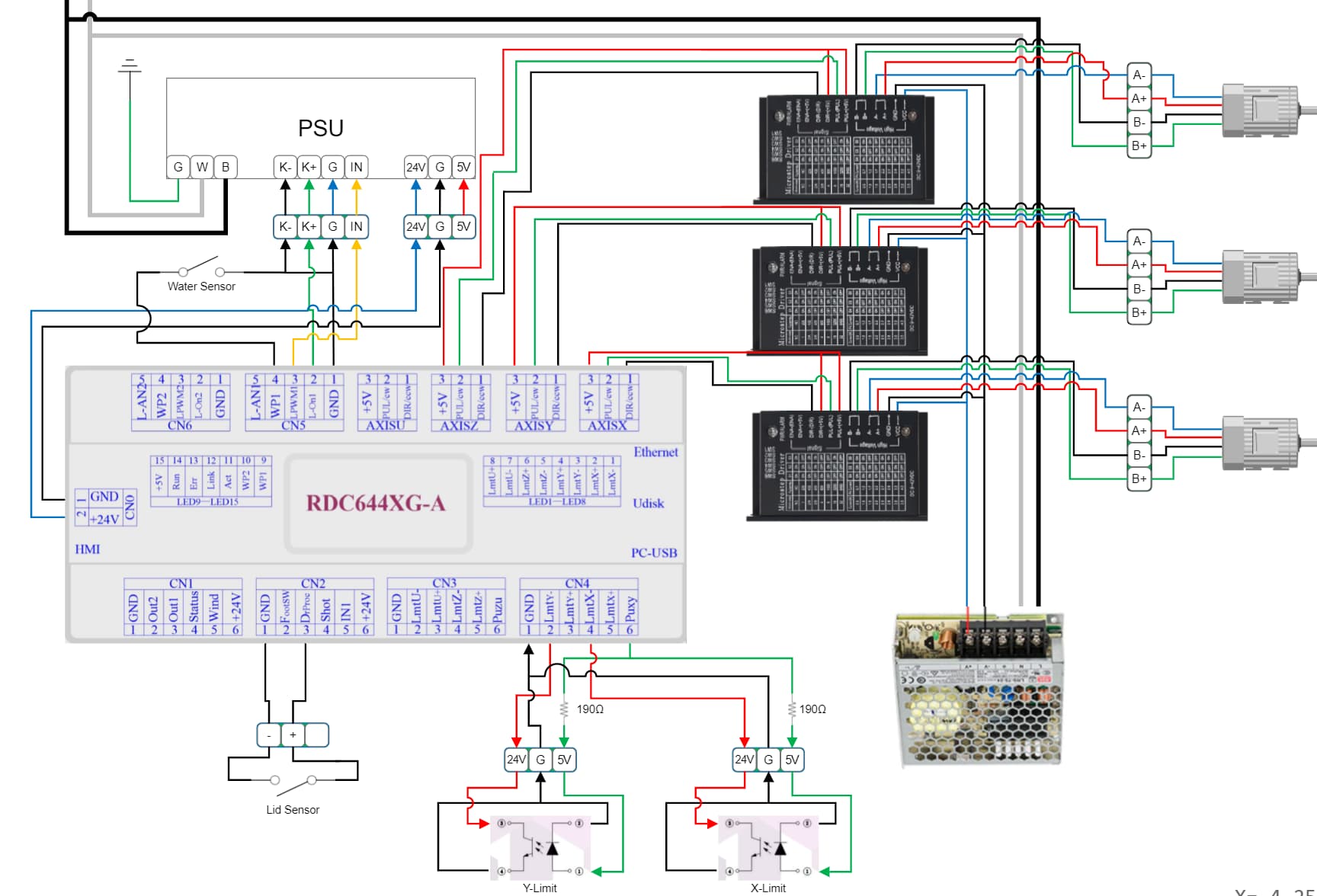Screen dimensions: 1317x896
Task: Click the 5V terminal above the X-Limit sensor
Action: pyautogui.click(x=792, y=760)
